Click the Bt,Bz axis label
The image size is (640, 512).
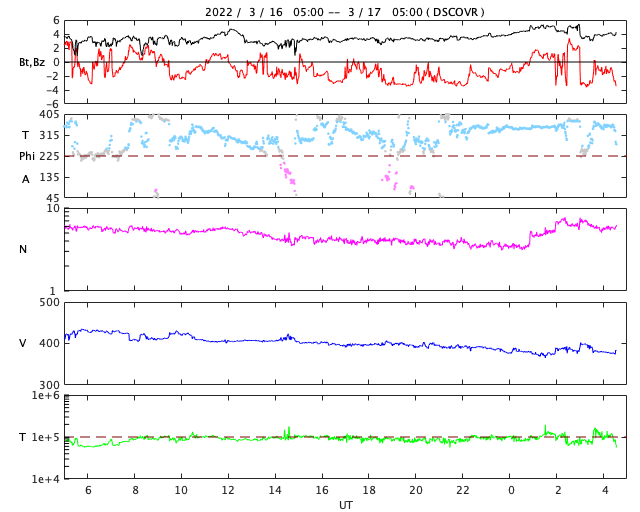pos(32,62)
